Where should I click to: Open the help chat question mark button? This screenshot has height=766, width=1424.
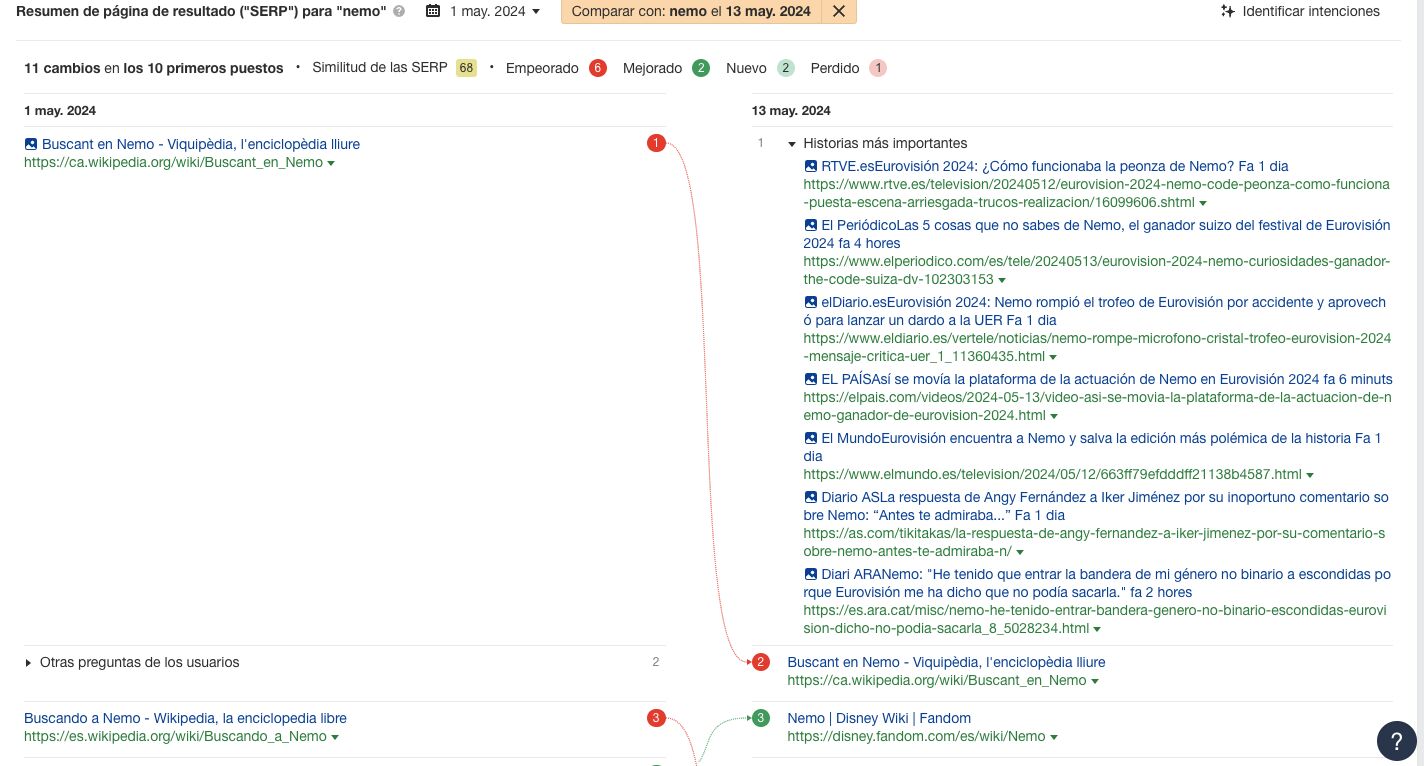(x=1396, y=741)
